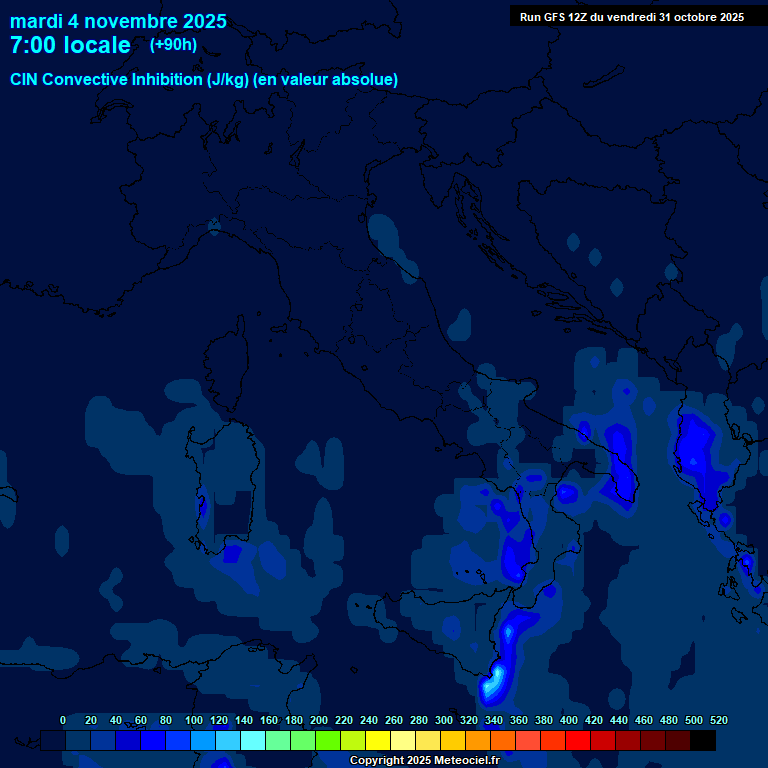Viewport: 768px width, 768px height.
Task: Click the brightest CIN hotspot off southeastern Sicily
Action: [491, 687]
